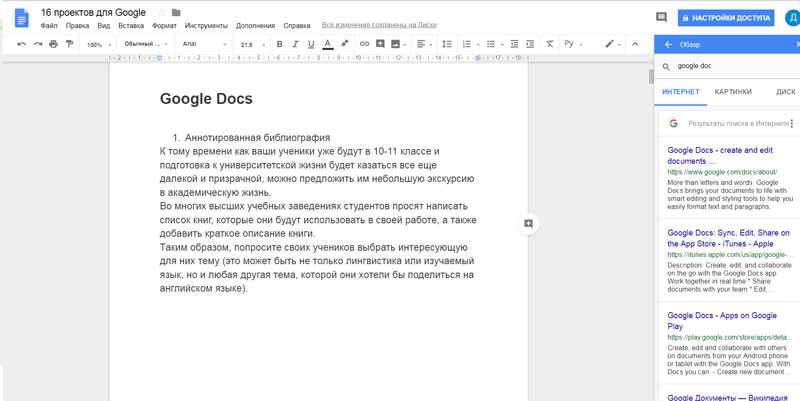Switch to the Интернет tab
The width and height of the screenshot is (800, 401).
[681, 92]
